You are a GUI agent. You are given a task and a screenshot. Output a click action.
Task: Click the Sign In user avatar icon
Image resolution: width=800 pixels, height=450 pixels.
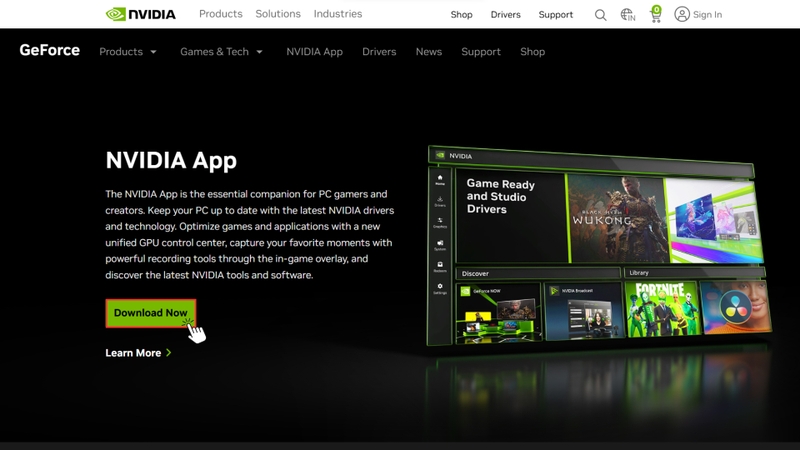(682, 14)
